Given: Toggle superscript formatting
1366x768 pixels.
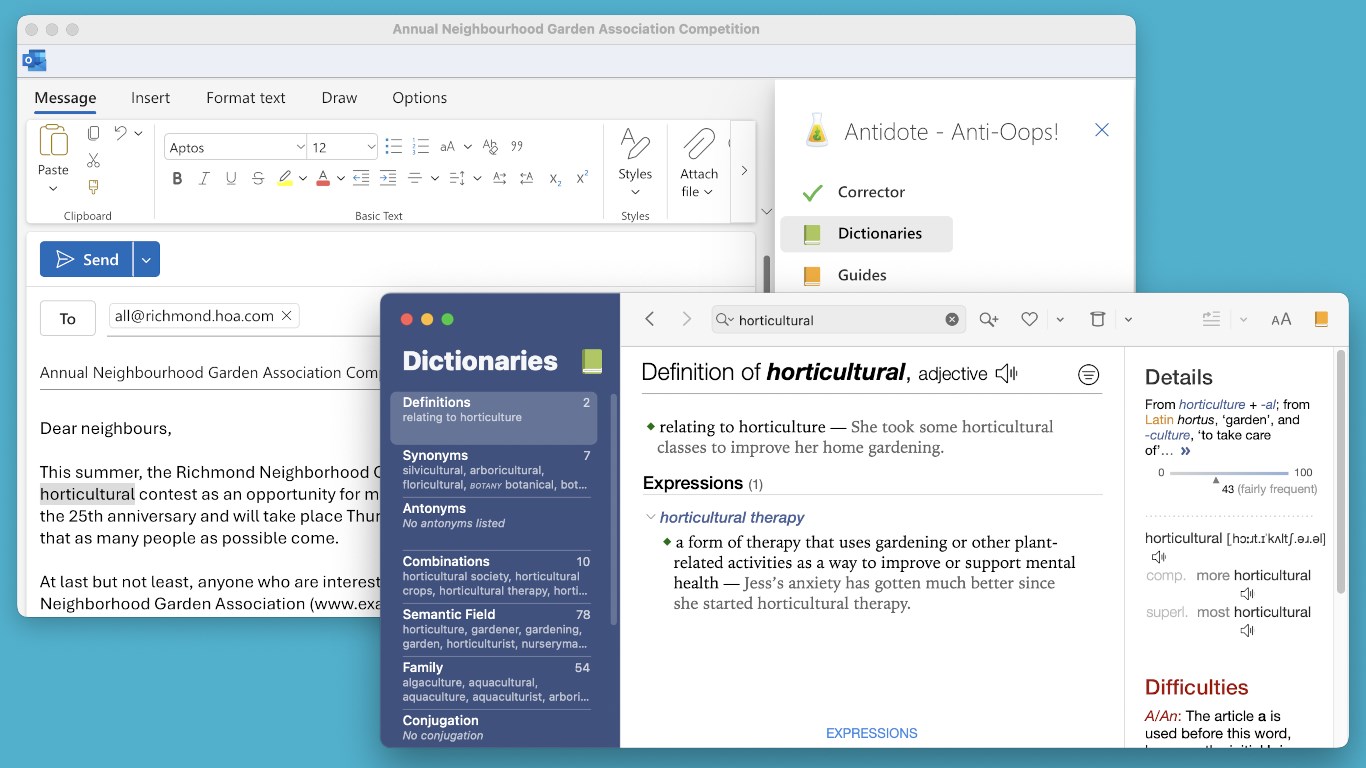Looking at the screenshot, I should pyautogui.click(x=582, y=178).
